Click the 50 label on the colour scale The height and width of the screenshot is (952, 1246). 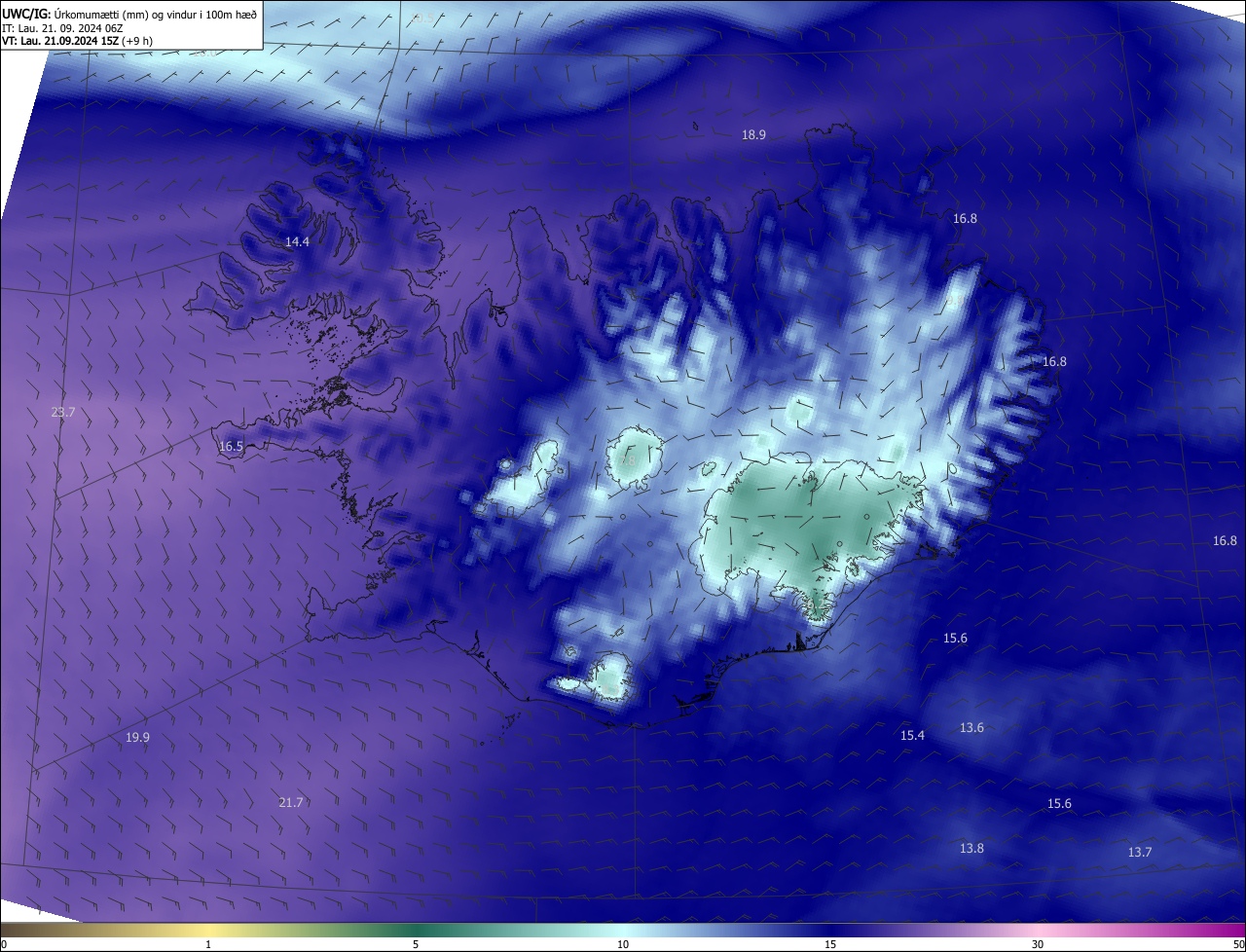(x=1238, y=944)
